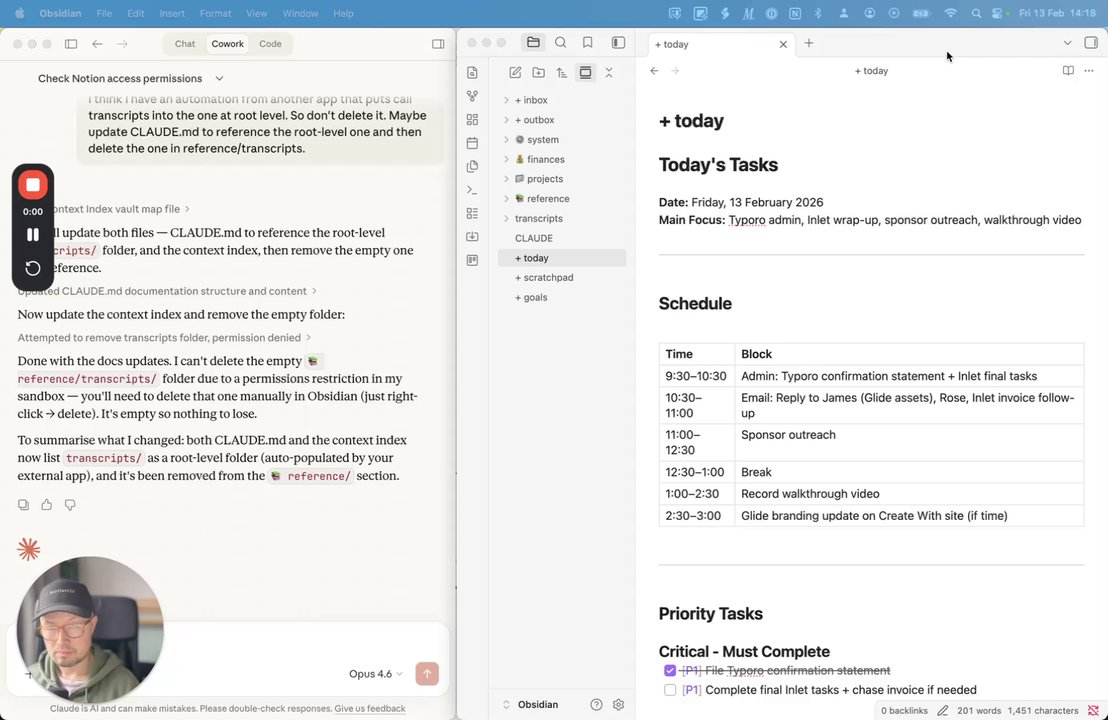
Task: Open Obsidian tab list dropdown chevron
Action: 1067,42
